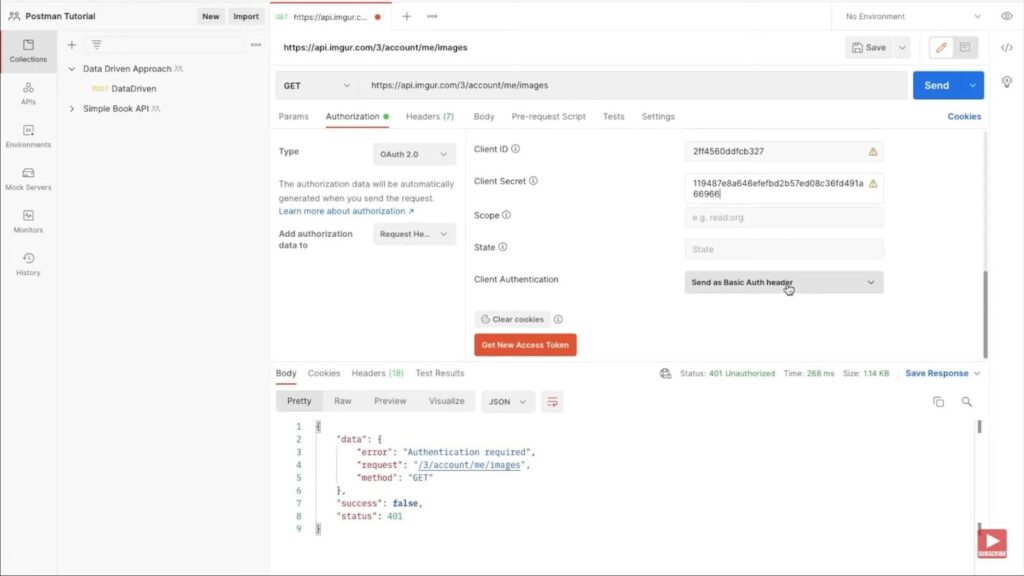
Task: Open the History sidebar section
Action: [28, 264]
